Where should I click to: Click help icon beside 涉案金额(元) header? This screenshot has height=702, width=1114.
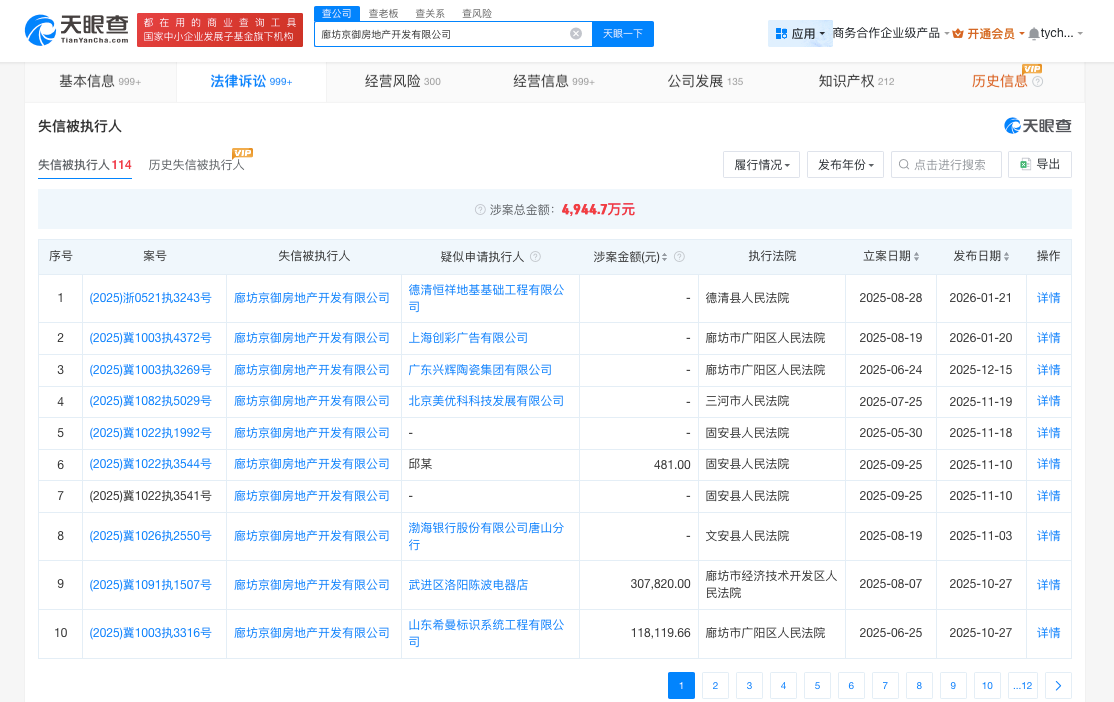pos(680,257)
